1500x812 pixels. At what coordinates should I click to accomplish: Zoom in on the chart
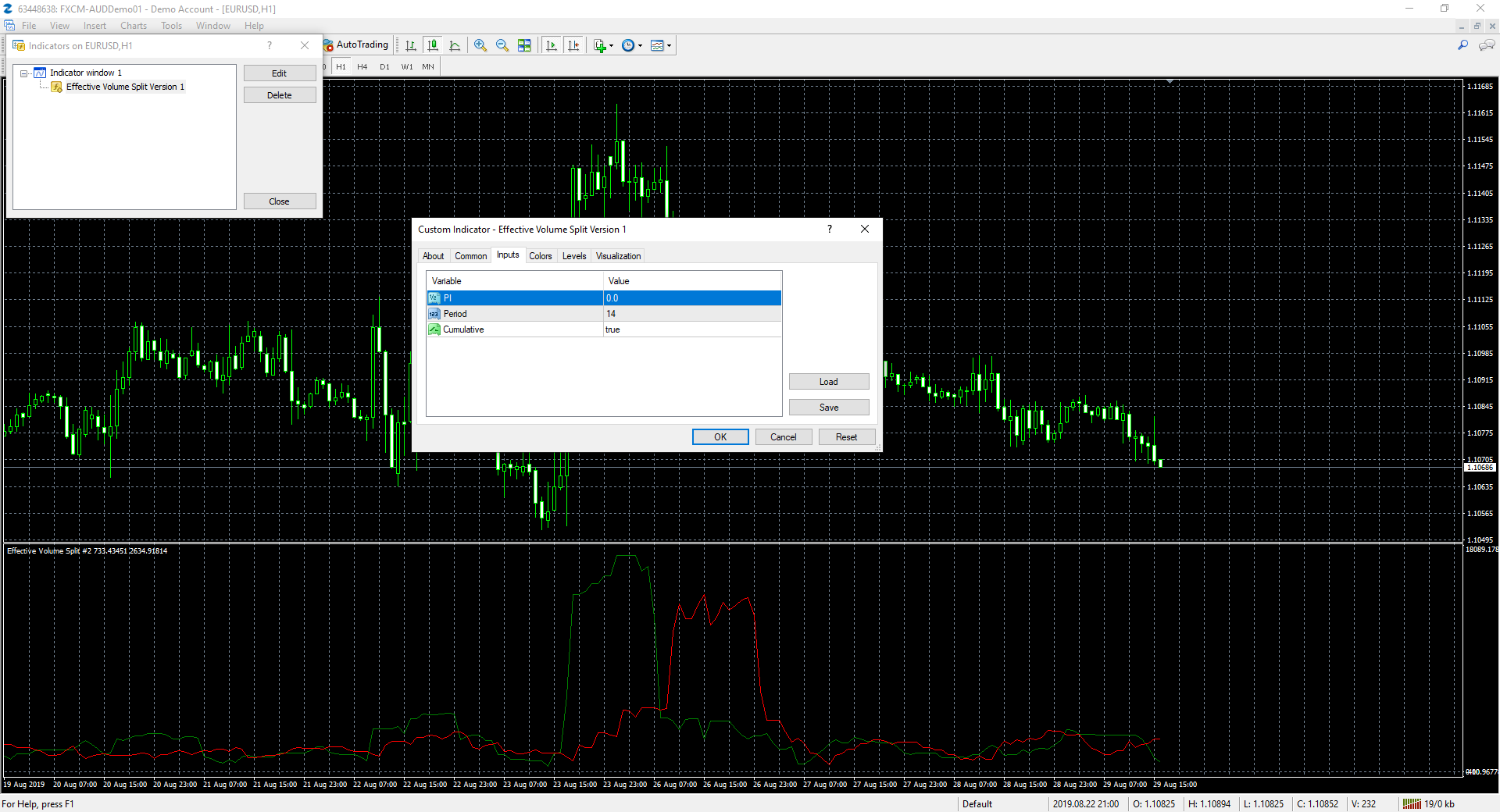480,45
